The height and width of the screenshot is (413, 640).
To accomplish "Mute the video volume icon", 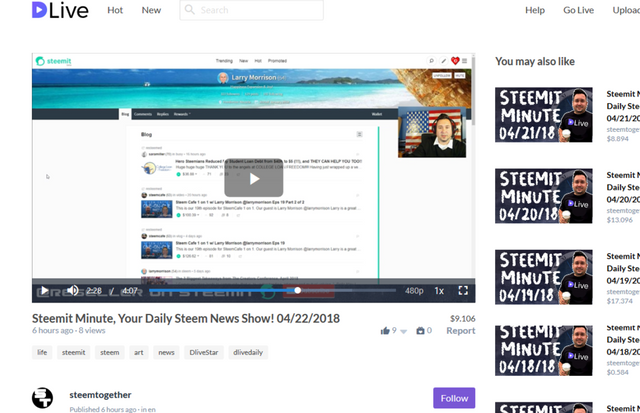I will [x=73, y=291].
